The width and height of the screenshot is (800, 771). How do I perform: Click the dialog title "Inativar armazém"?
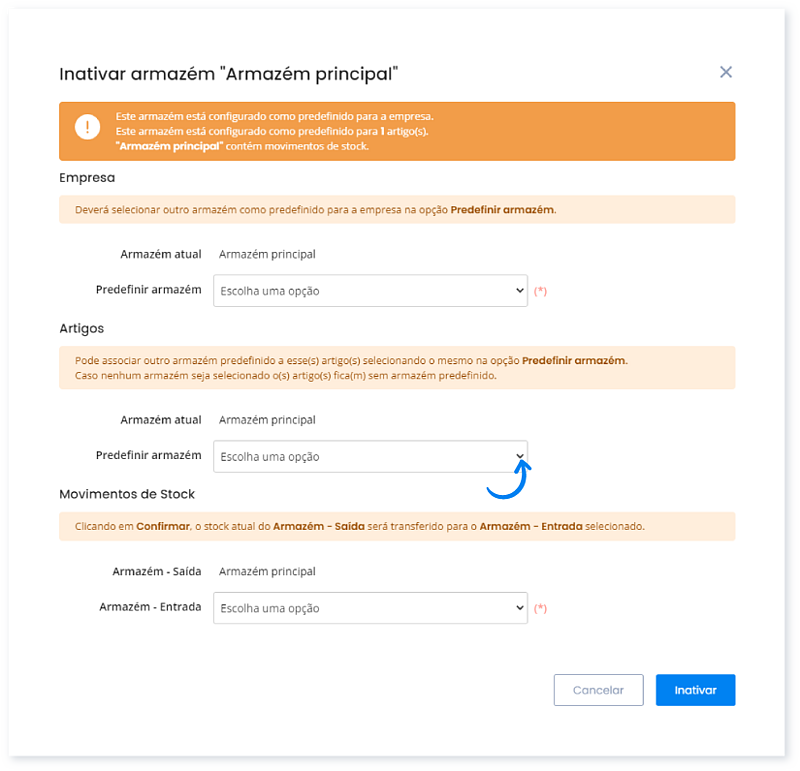(229, 73)
